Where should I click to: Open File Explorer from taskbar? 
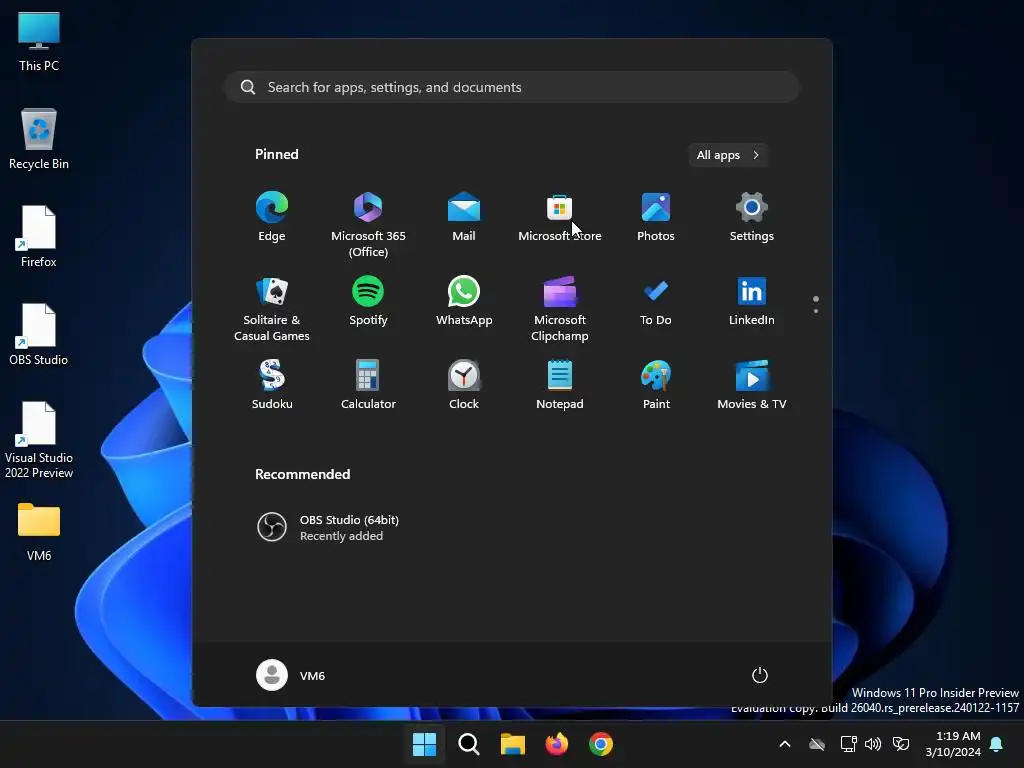513,744
